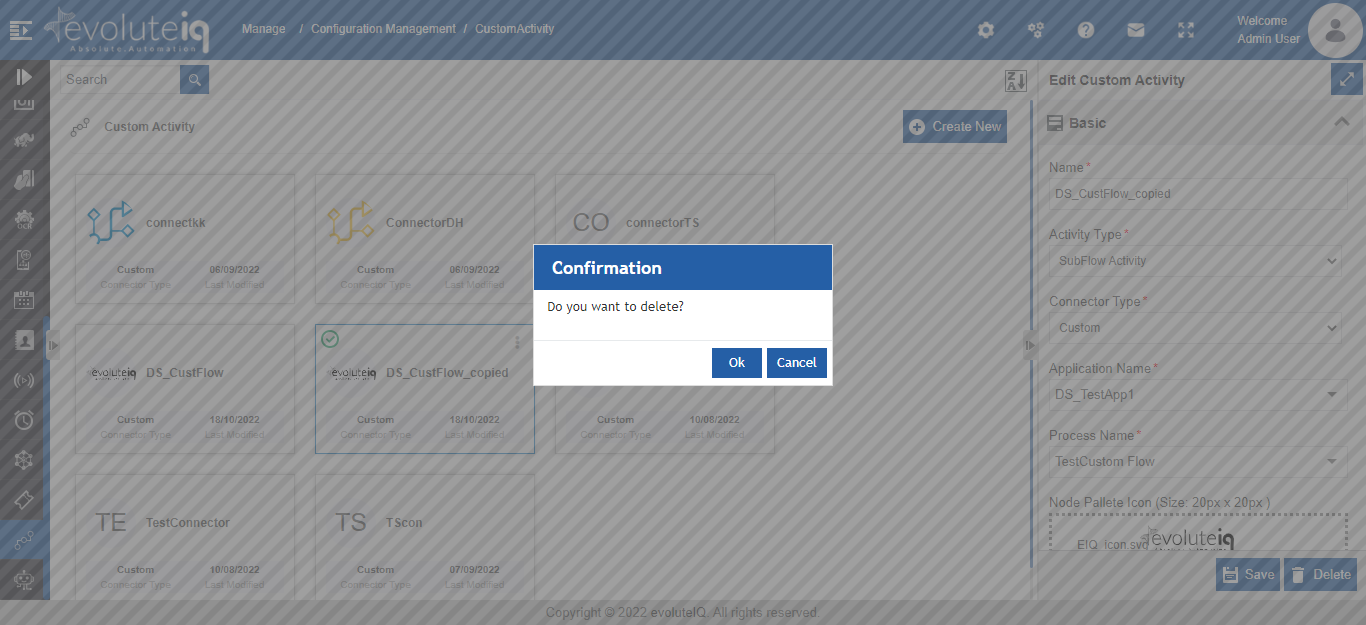
Task: Open the alarm clock sidebar icon
Action: pyautogui.click(x=25, y=420)
